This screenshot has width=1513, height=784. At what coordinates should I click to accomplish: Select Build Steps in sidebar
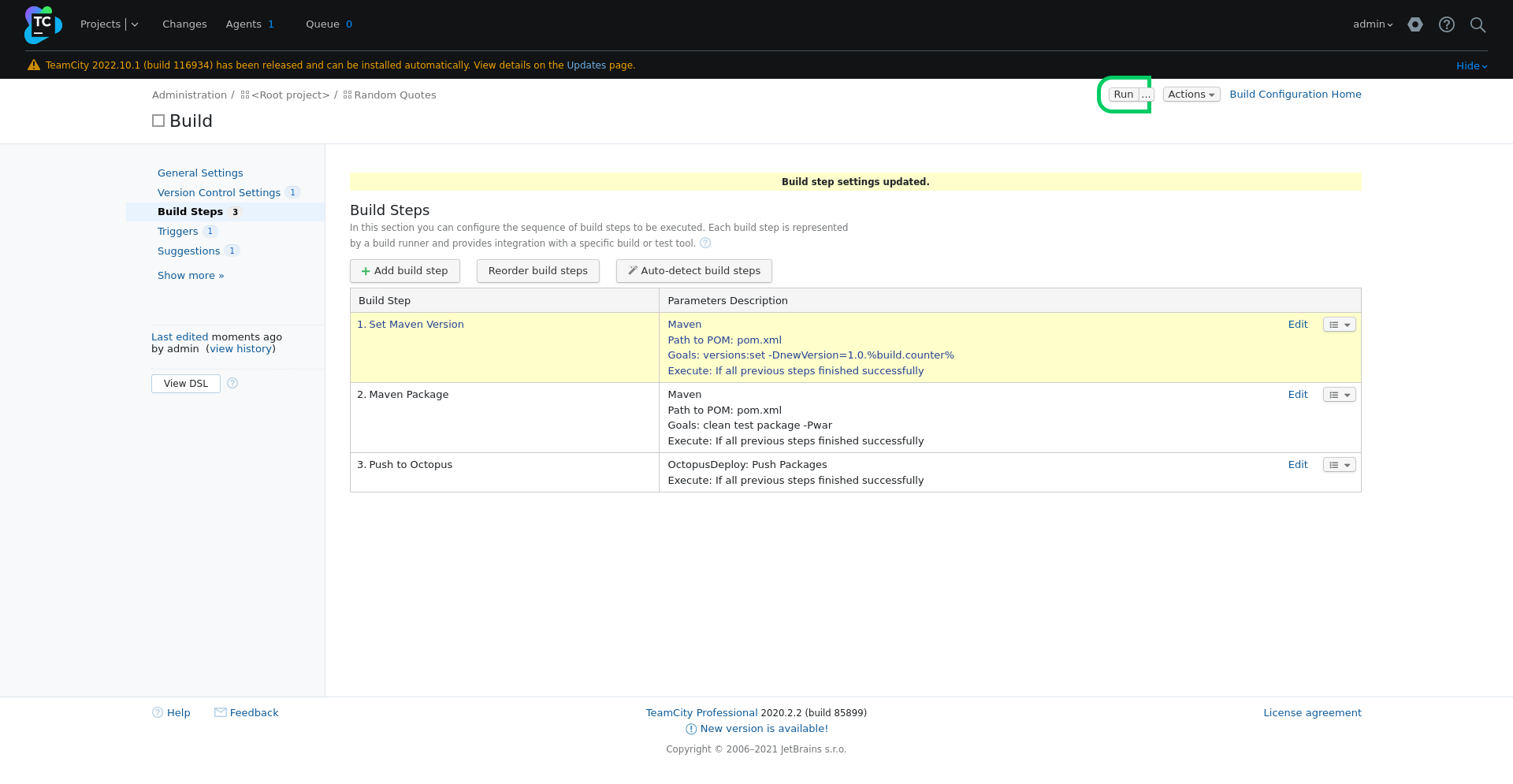coord(190,211)
